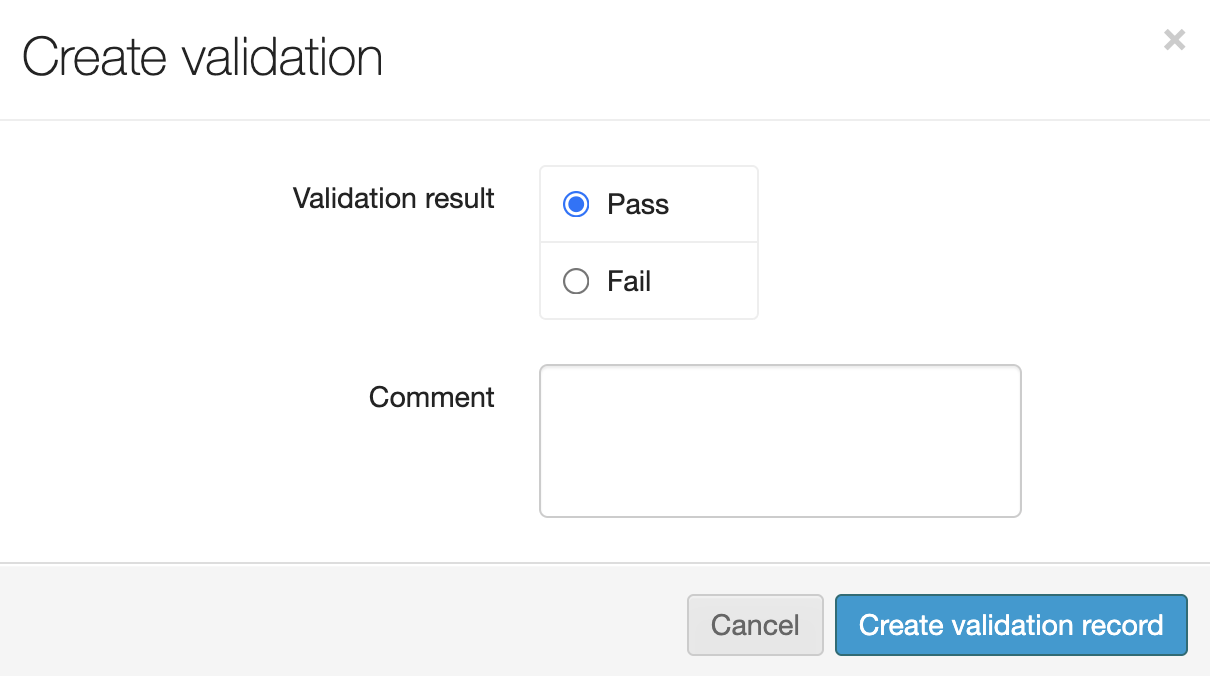This screenshot has height=676, width=1210.
Task: Close the Create validation dialog
Action: point(1174,40)
